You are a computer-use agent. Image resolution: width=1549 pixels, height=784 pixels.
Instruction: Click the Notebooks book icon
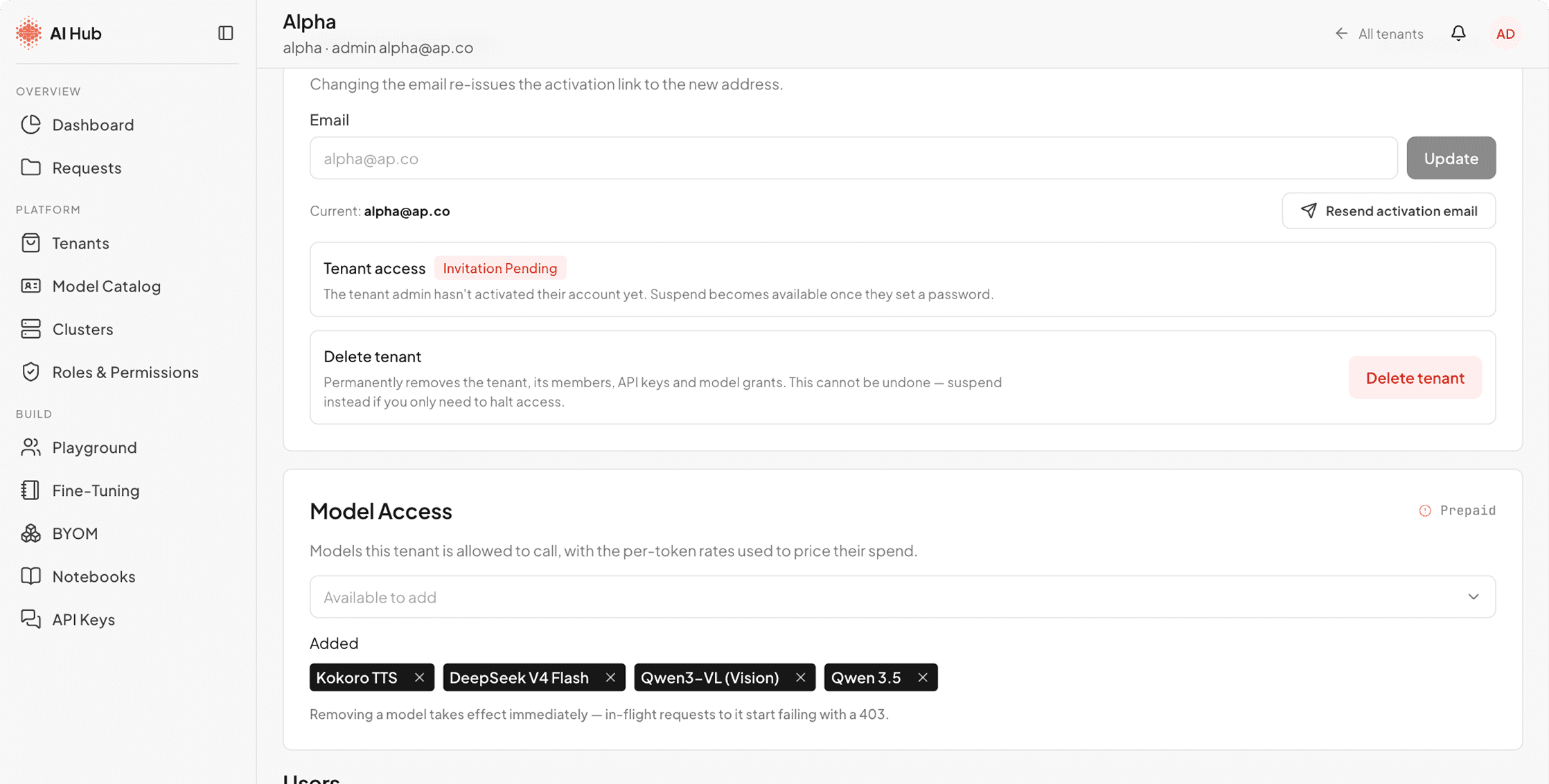30,576
